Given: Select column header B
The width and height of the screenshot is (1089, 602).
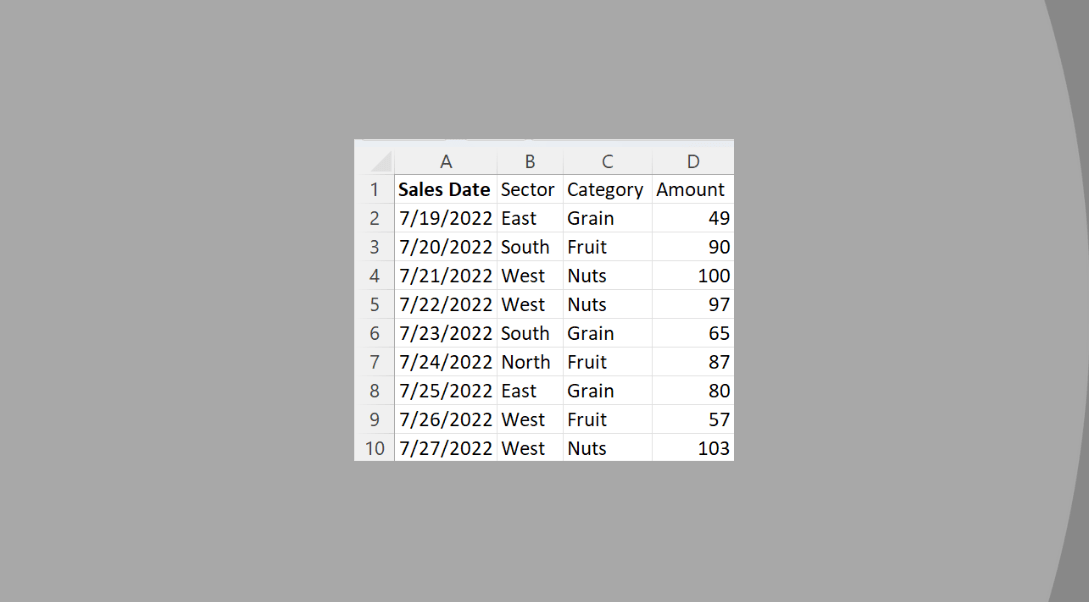Looking at the screenshot, I should tap(529, 161).
